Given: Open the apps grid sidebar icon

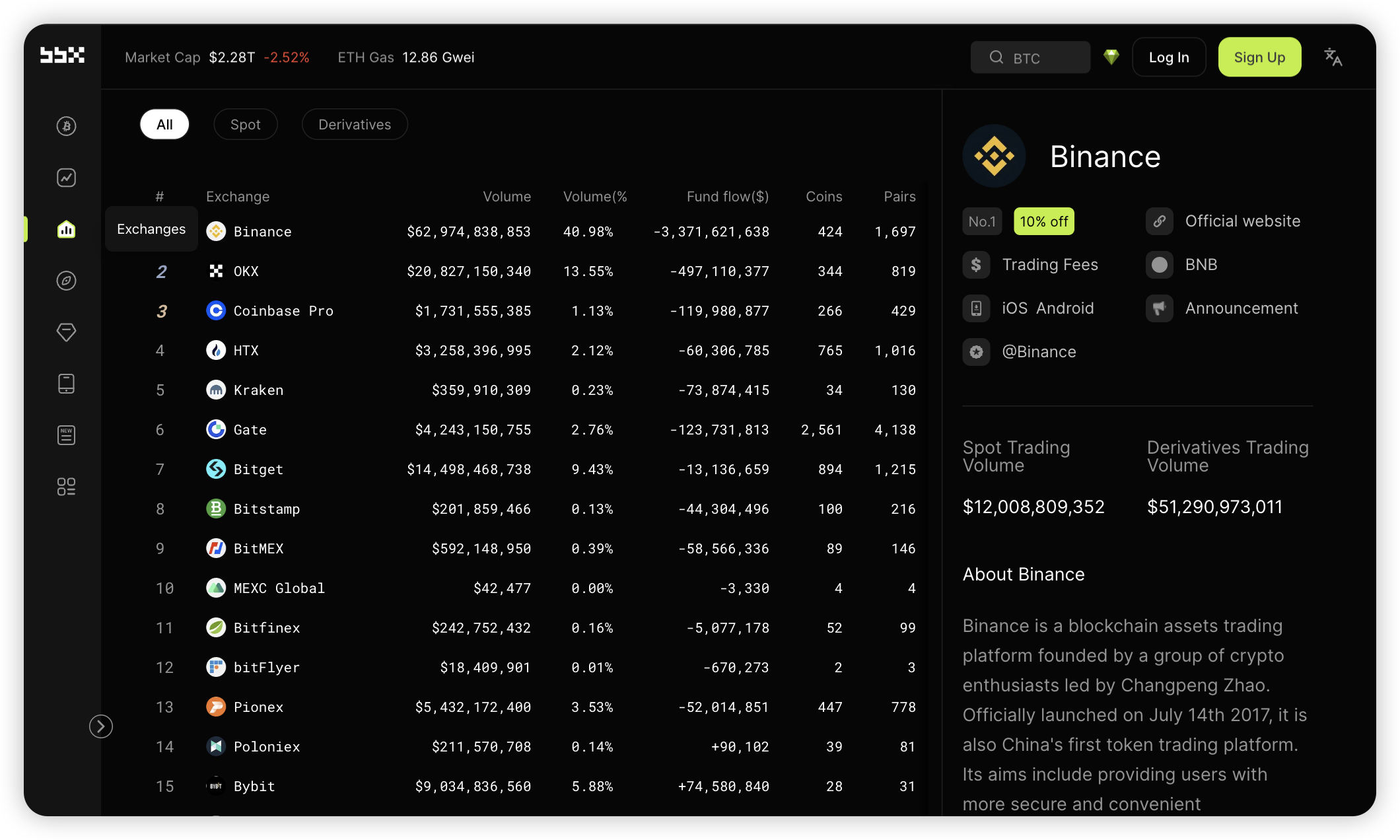Looking at the screenshot, I should tap(66, 487).
